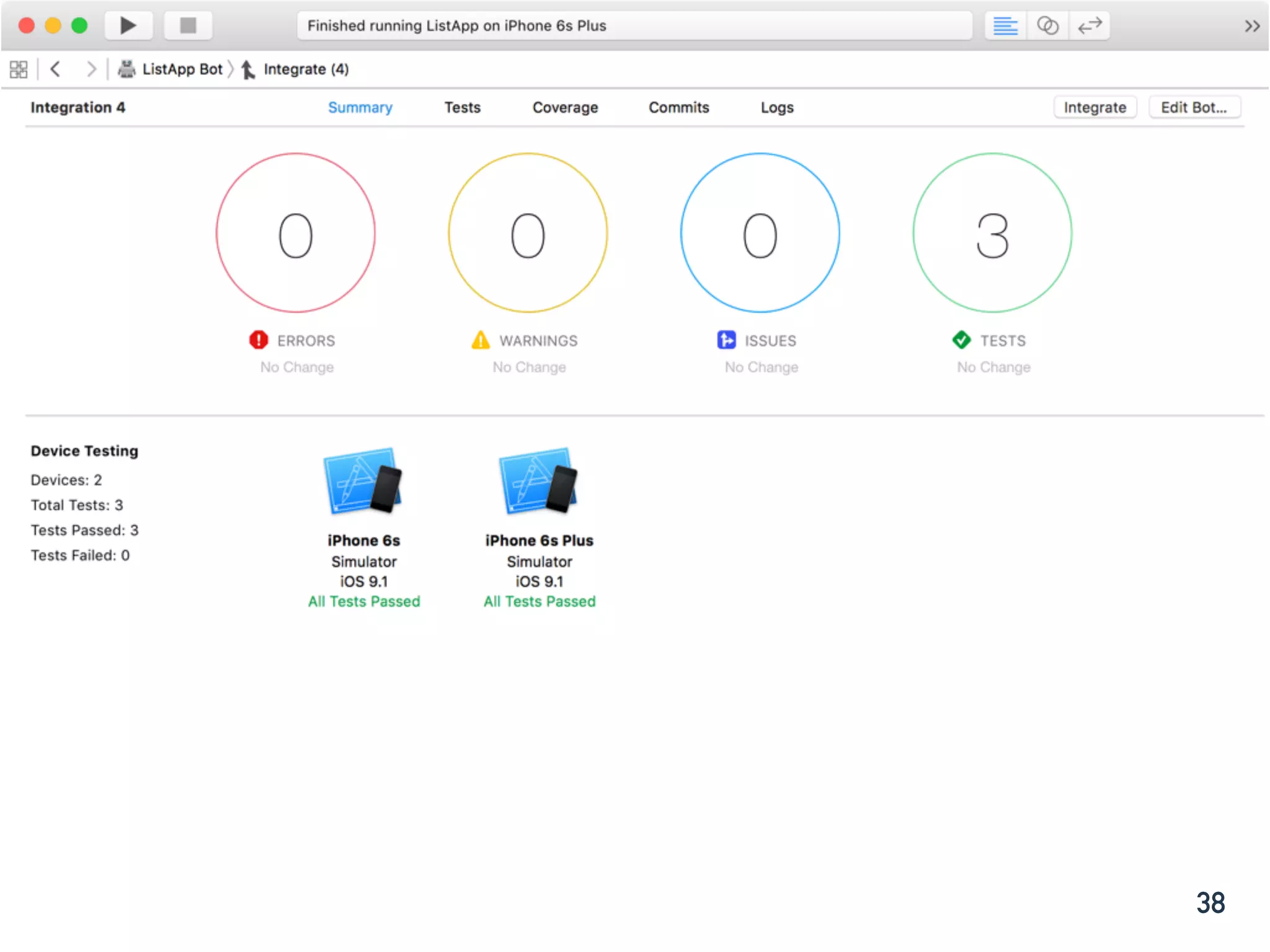Screen dimensions: 1270x952
Task: Switch to the Tests tab
Action: coord(462,107)
